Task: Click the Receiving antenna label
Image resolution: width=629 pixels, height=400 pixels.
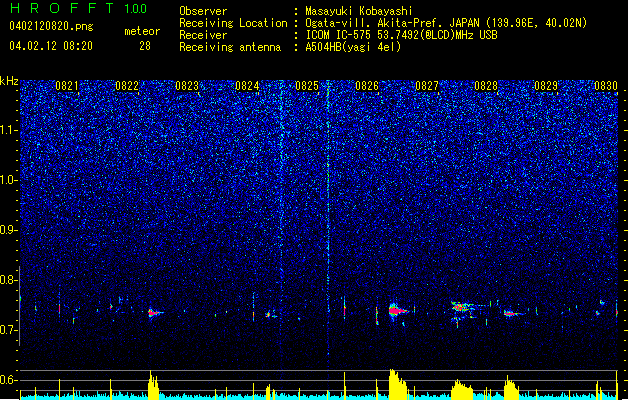Action: (230, 47)
